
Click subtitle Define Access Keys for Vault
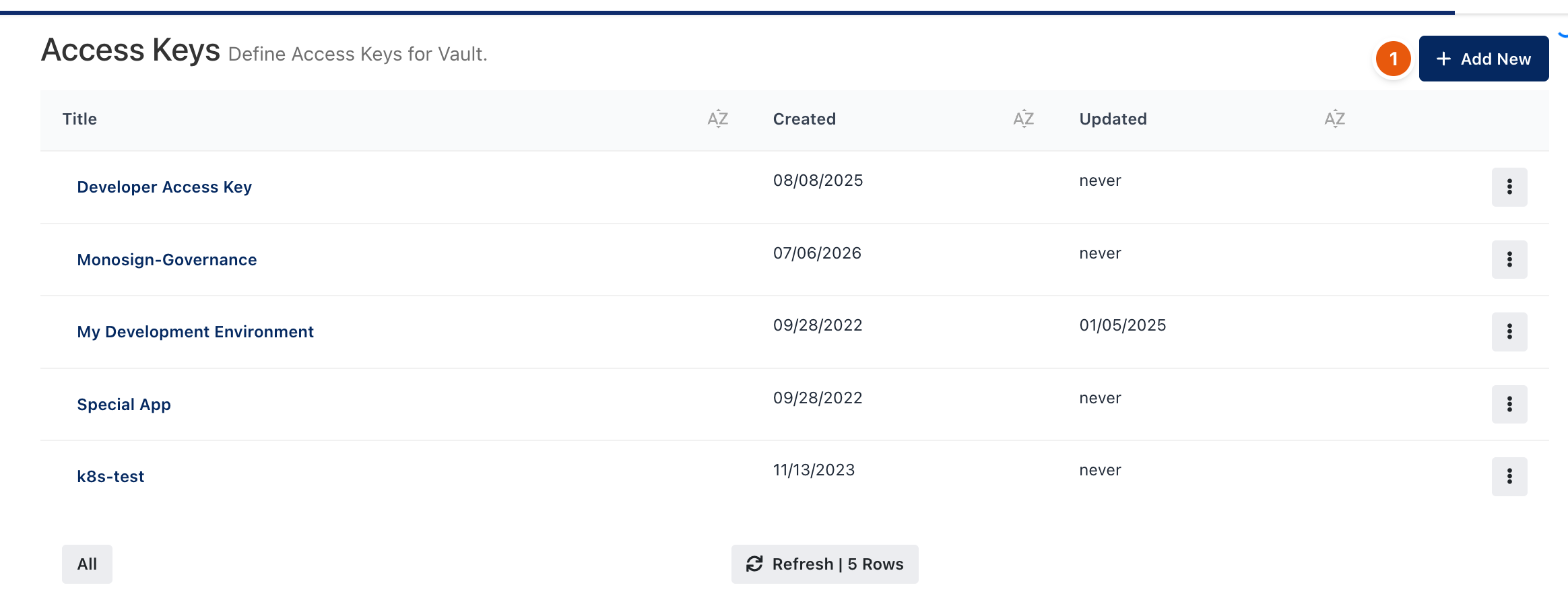coord(358,54)
